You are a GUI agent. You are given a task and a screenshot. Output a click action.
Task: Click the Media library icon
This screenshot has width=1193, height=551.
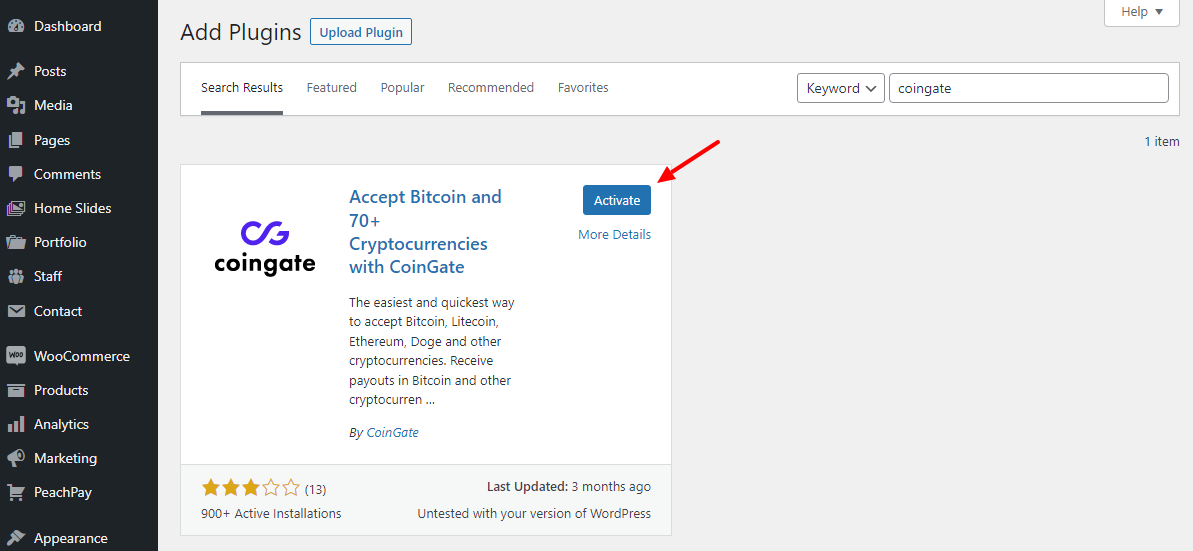pyautogui.click(x=16, y=106)
